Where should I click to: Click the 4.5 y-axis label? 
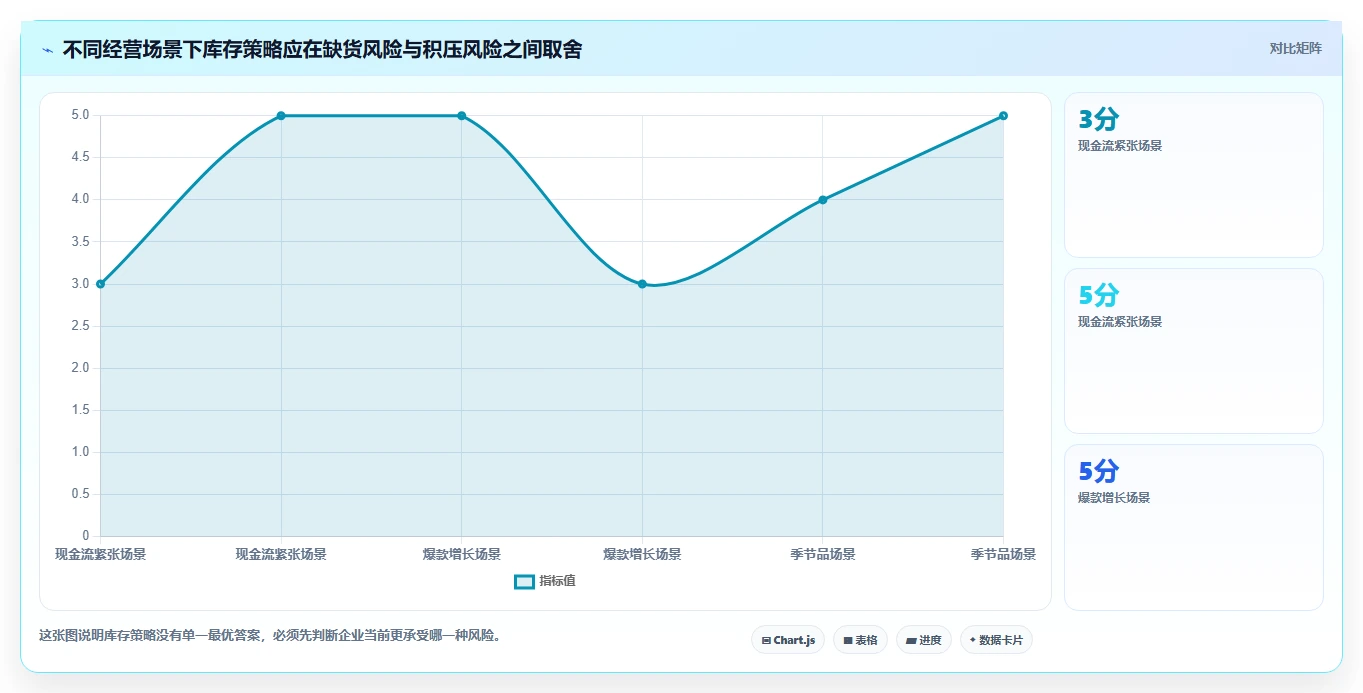pos(80,157)
